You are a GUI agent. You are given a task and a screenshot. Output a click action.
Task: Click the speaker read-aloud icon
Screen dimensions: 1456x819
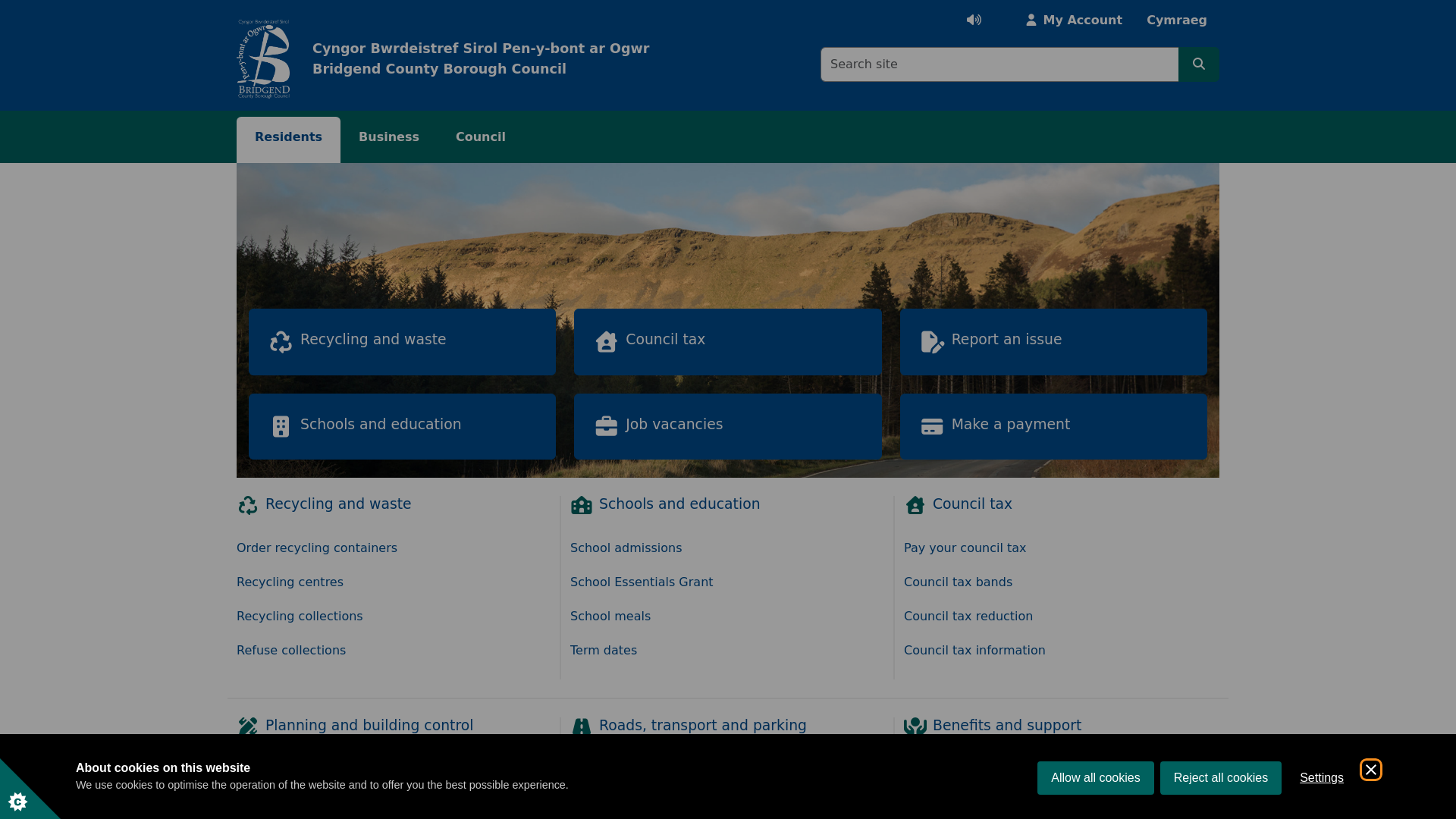pos(974,20)
